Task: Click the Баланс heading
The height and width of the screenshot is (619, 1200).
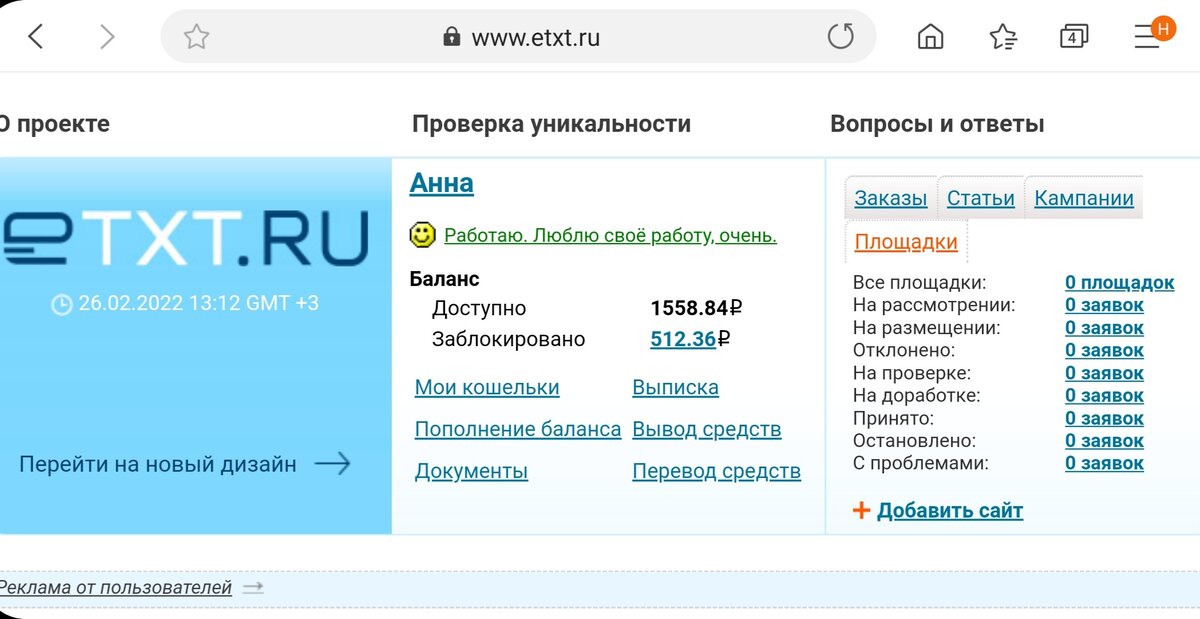Action: click(x=445, y=279)
